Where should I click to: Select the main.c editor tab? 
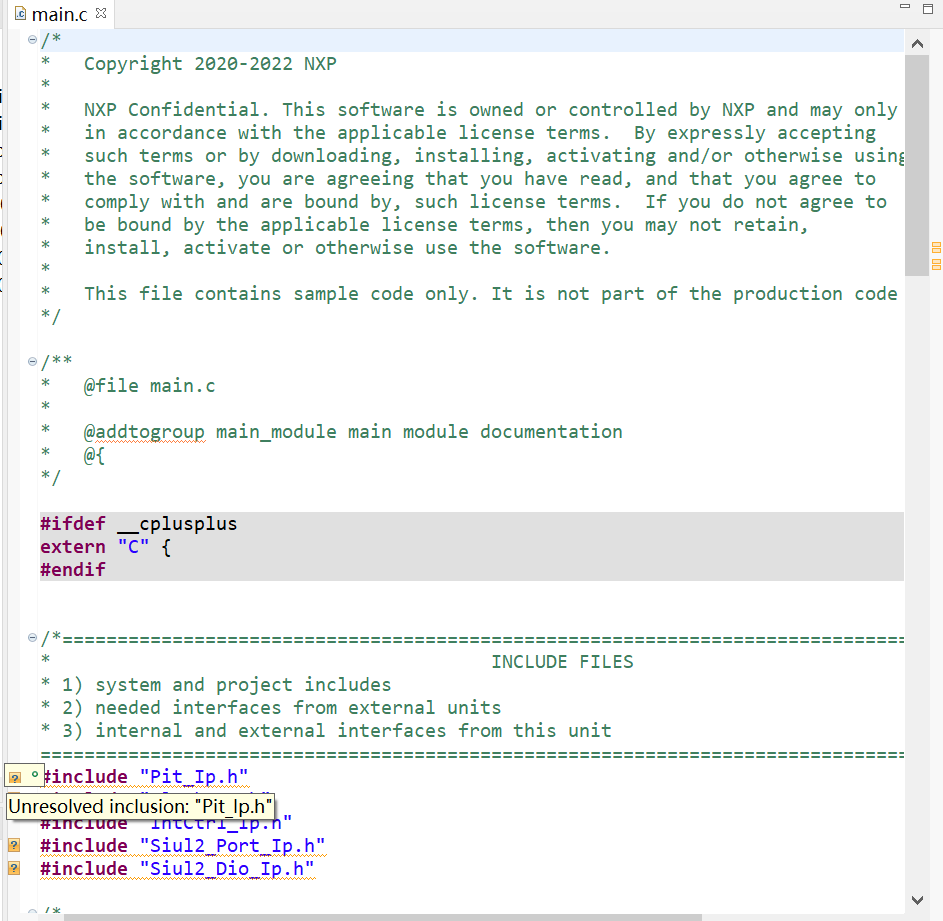click(x=60, y=14)
